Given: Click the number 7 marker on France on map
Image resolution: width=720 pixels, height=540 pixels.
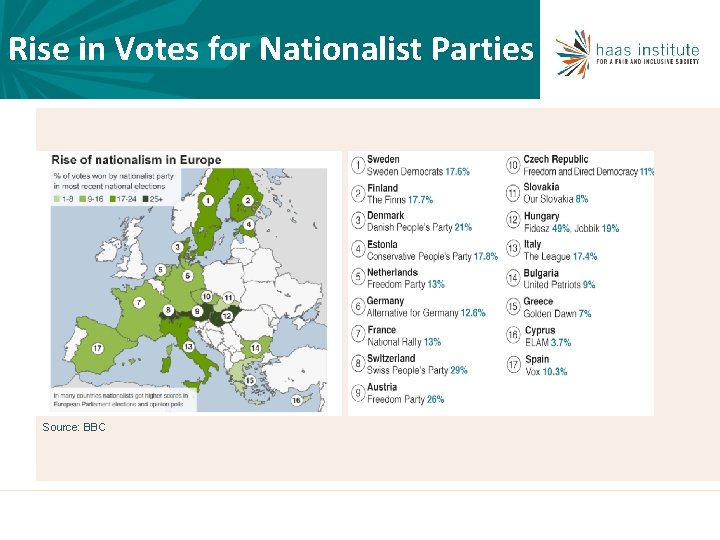Looking at the screenshot, I should point(138,302).
